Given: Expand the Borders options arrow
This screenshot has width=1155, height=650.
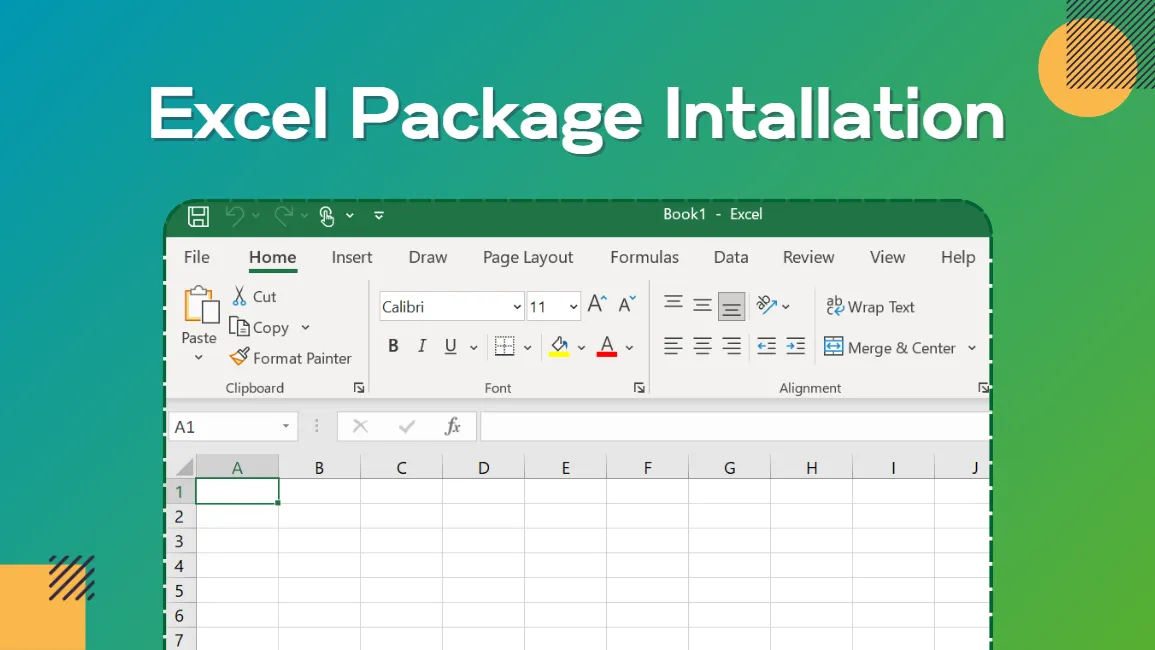Looking at the screenshot, I should [x=527, y=347].
